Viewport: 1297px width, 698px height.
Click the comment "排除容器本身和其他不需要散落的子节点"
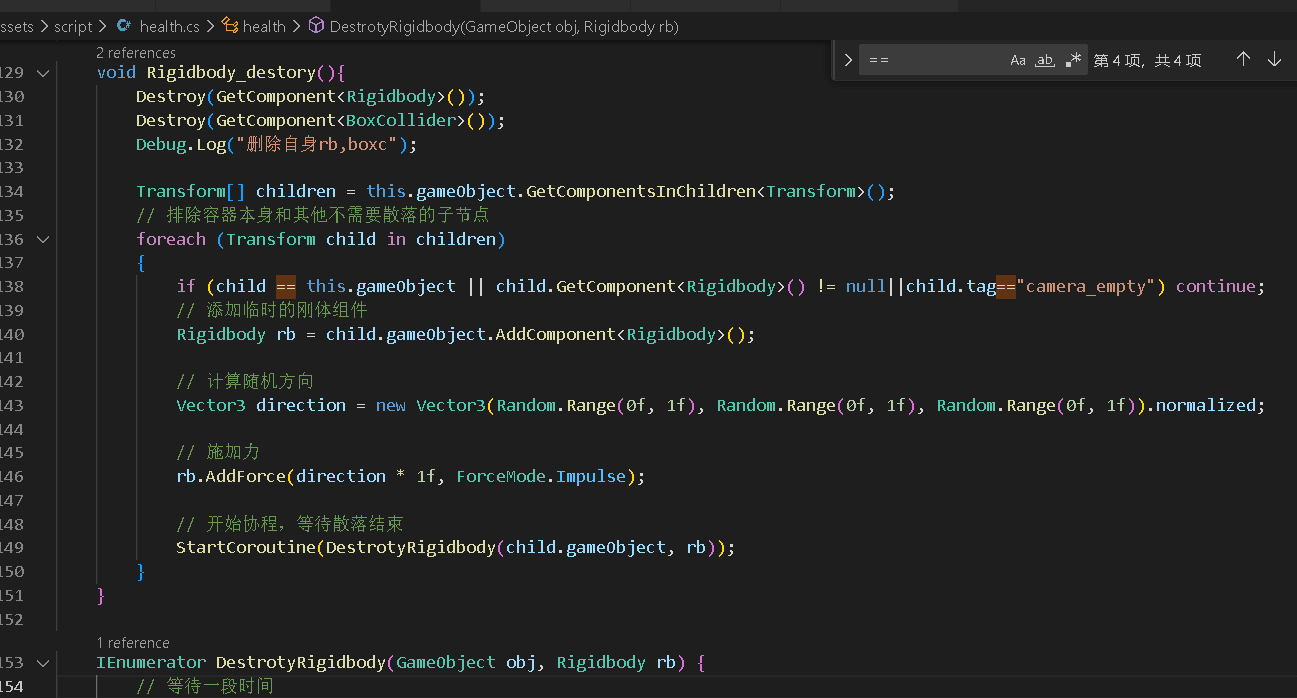312,215
